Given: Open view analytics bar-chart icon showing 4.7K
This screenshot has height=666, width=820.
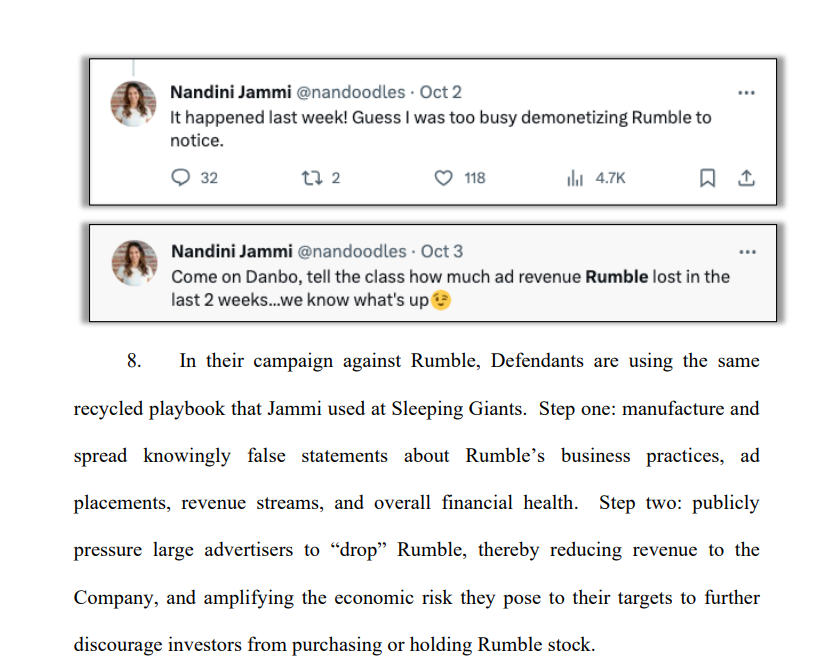Looking at the screenshot, I should [x=574, y=178].
